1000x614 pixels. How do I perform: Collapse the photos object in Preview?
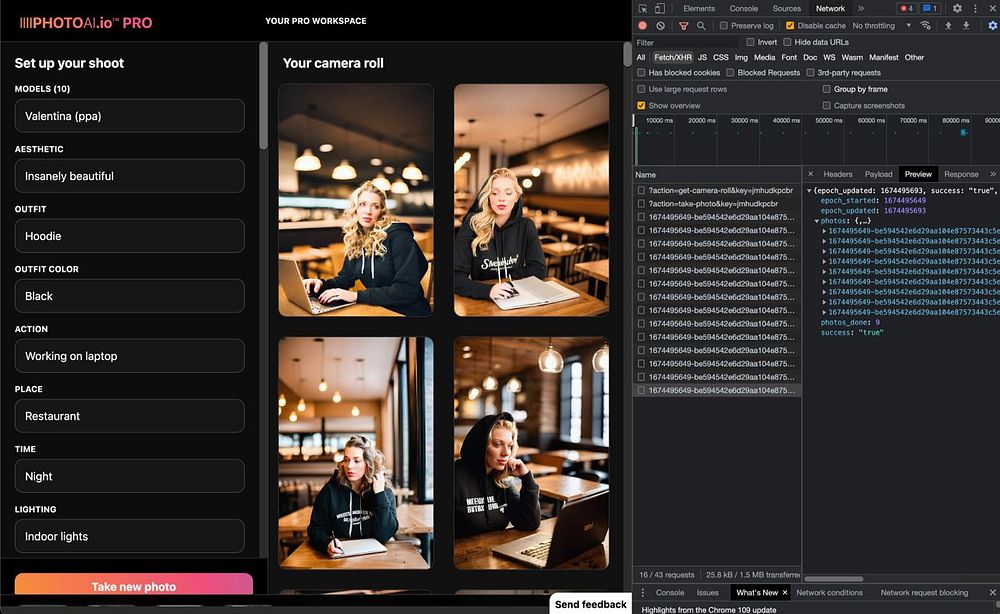[x=816, y=221]
